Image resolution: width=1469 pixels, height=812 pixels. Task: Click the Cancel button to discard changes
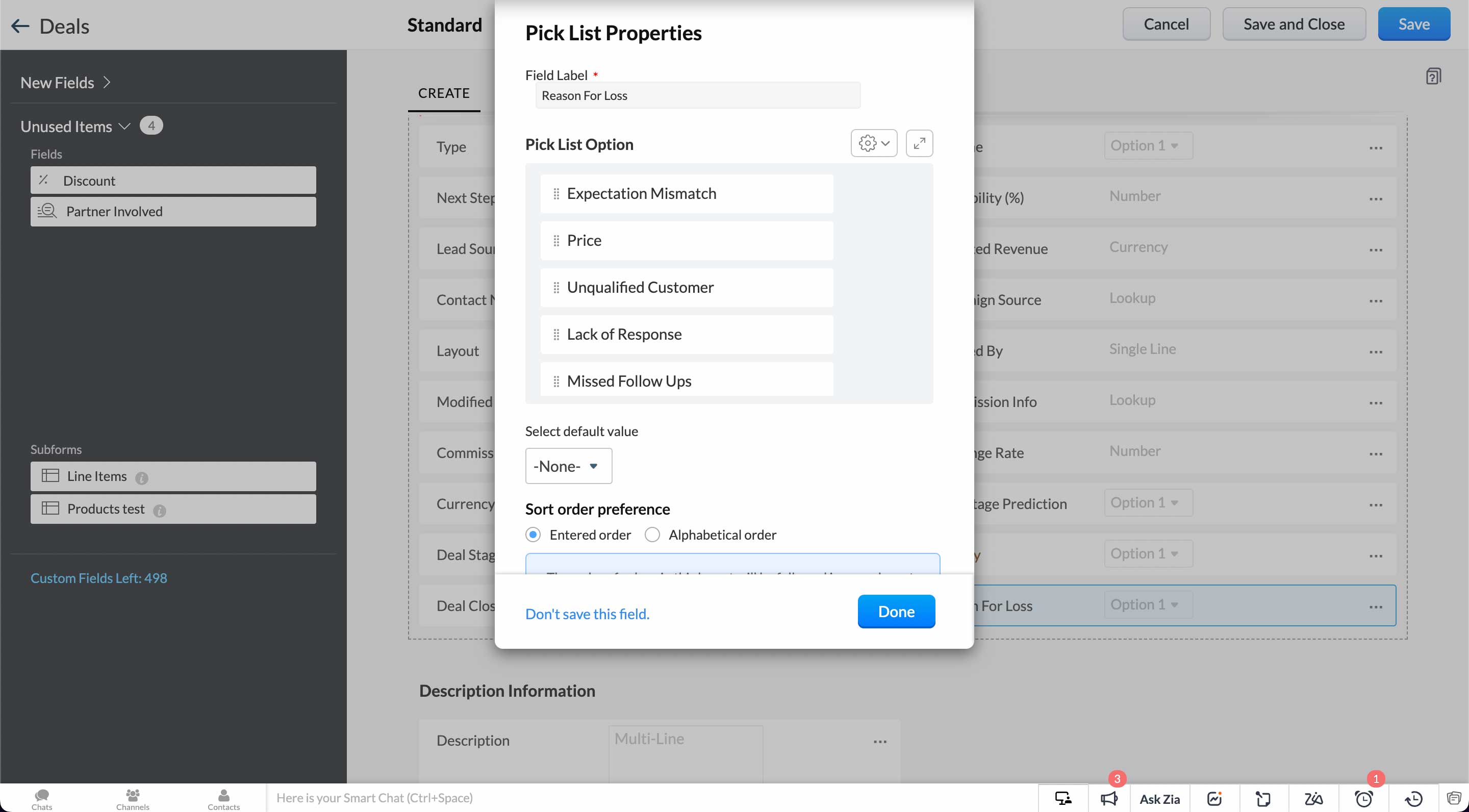coord(1166,23)
